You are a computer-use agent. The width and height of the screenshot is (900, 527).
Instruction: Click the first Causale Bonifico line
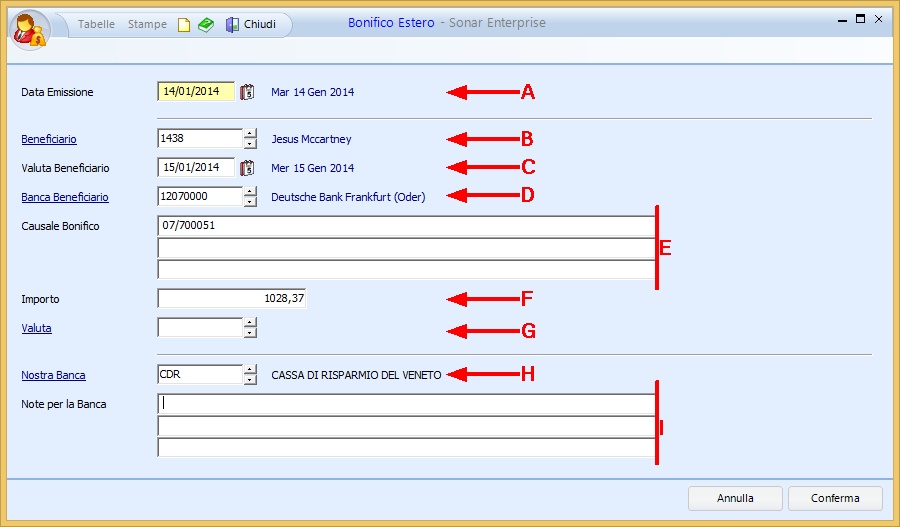coord(405,226)
